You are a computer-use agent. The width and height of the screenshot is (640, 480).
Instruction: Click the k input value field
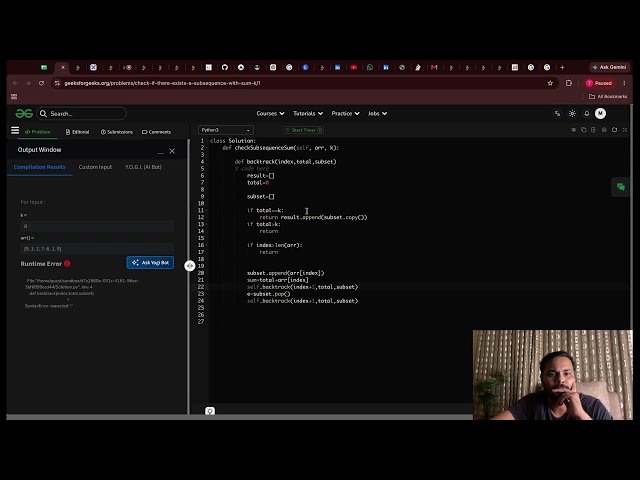pos(97,226)
